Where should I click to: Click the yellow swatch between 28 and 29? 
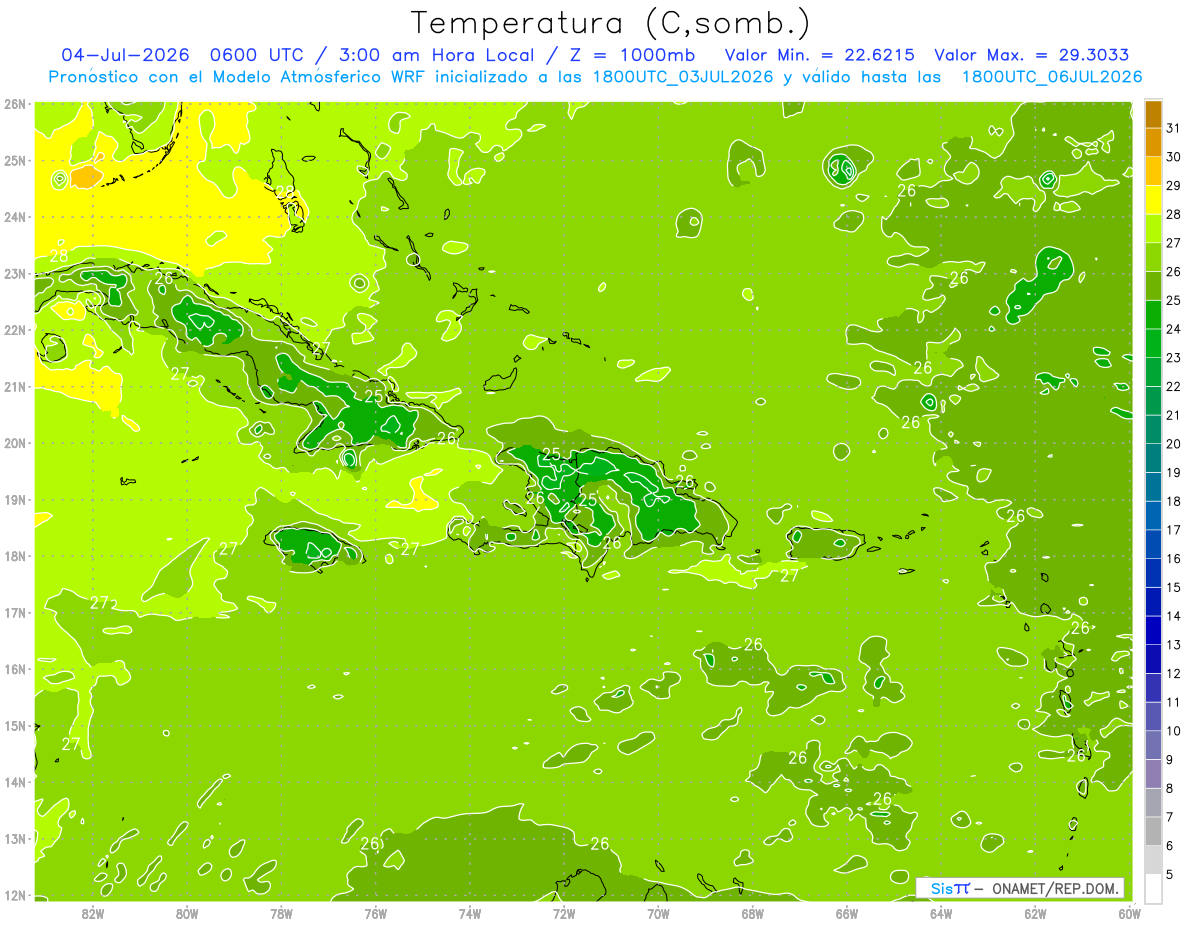click(1153, 200)
